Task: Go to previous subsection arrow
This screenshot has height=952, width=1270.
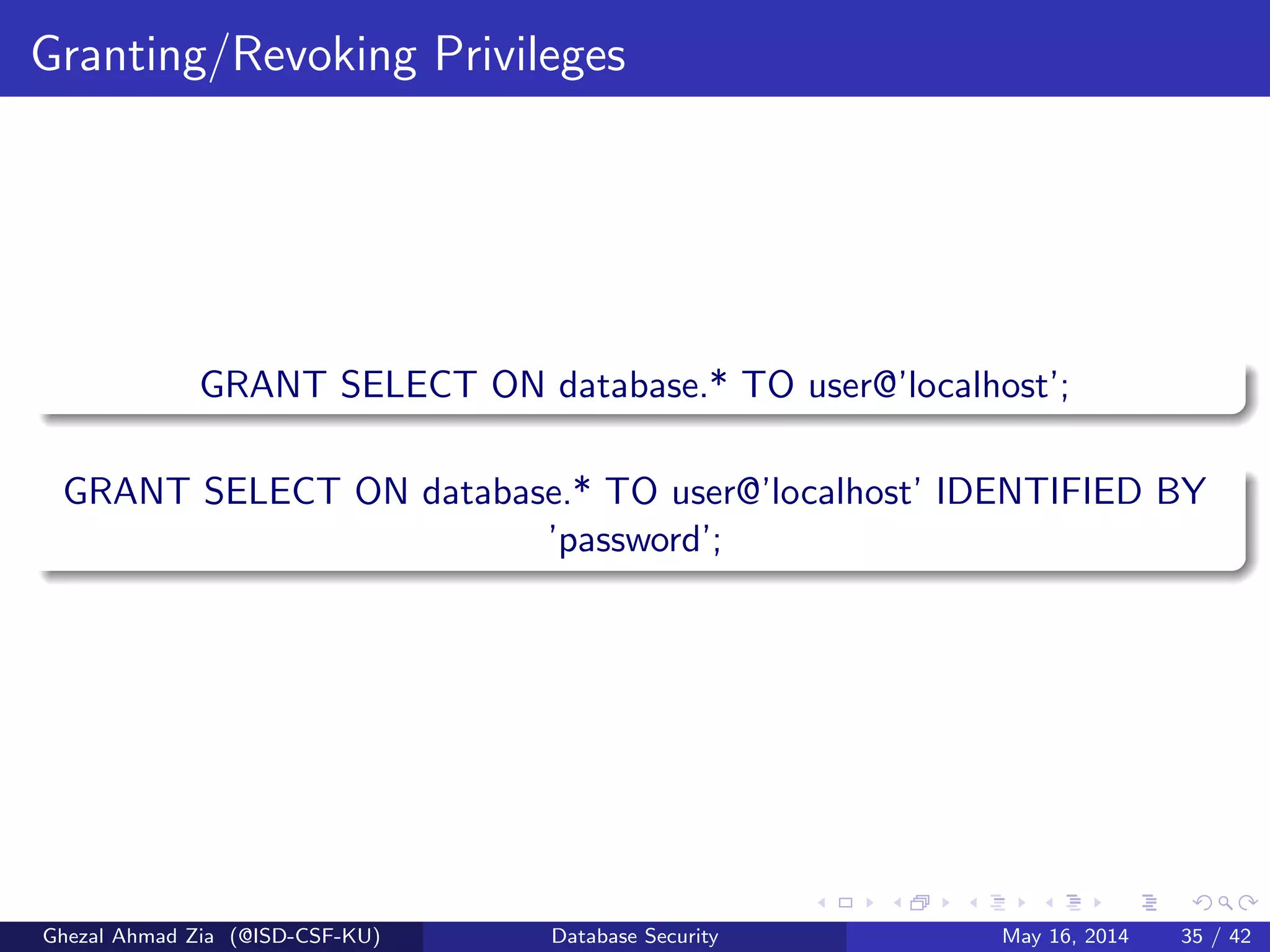Action: point(973,903)
